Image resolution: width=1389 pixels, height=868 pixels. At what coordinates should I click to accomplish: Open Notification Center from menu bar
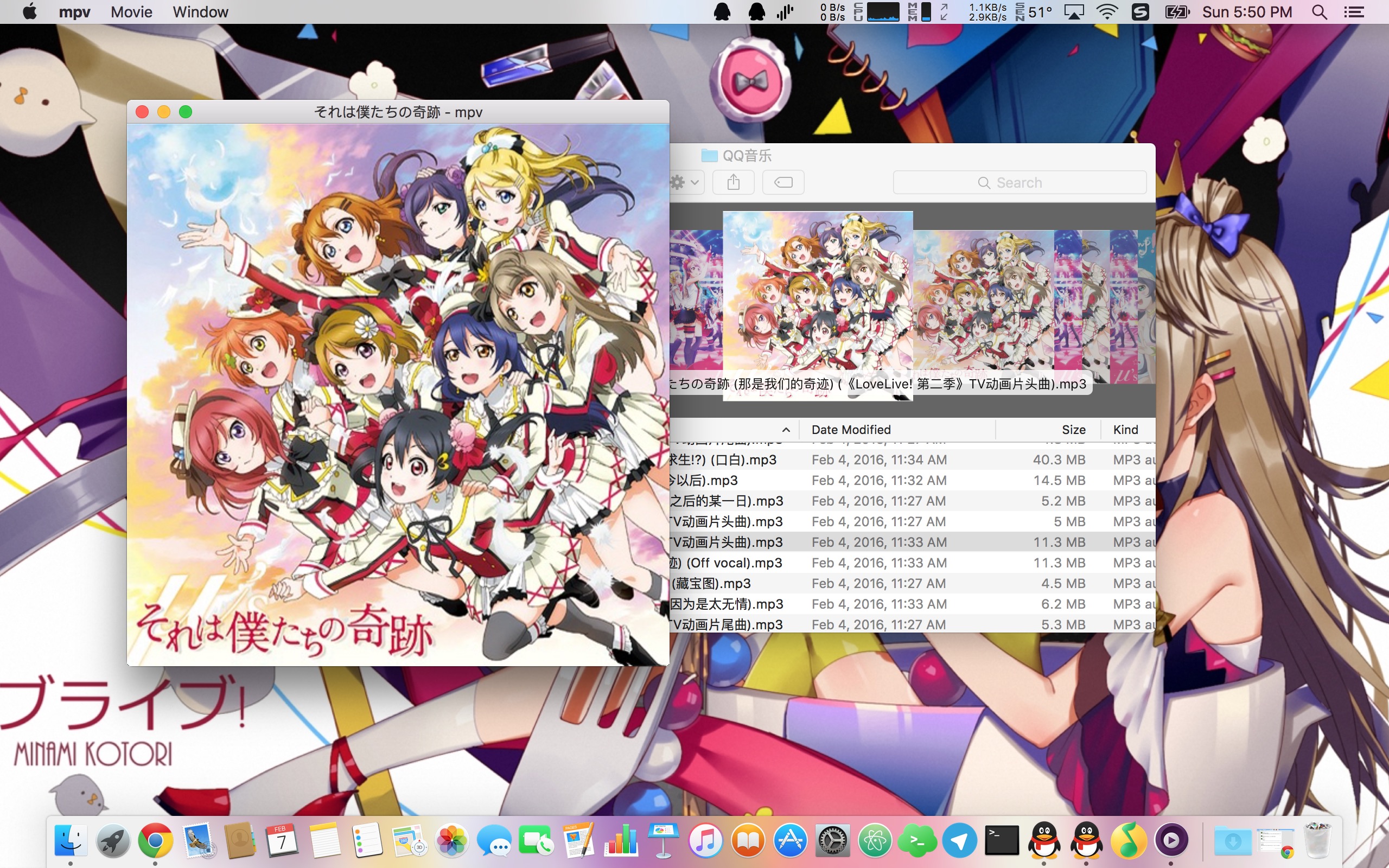1354,12
